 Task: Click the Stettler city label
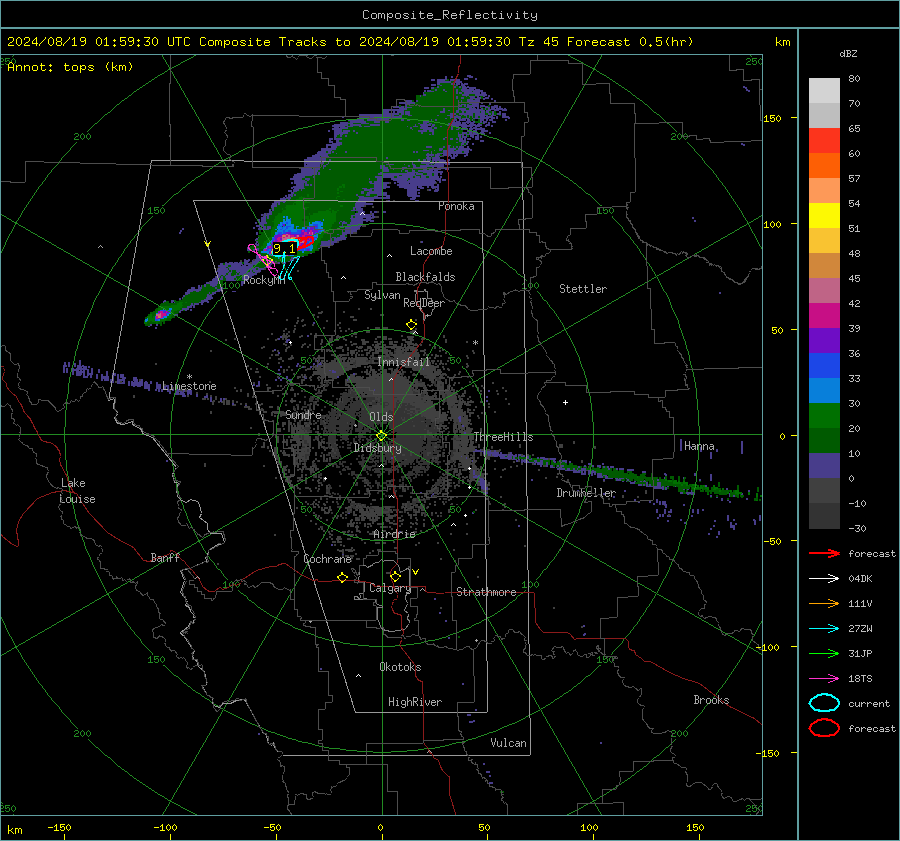[583, 289]
